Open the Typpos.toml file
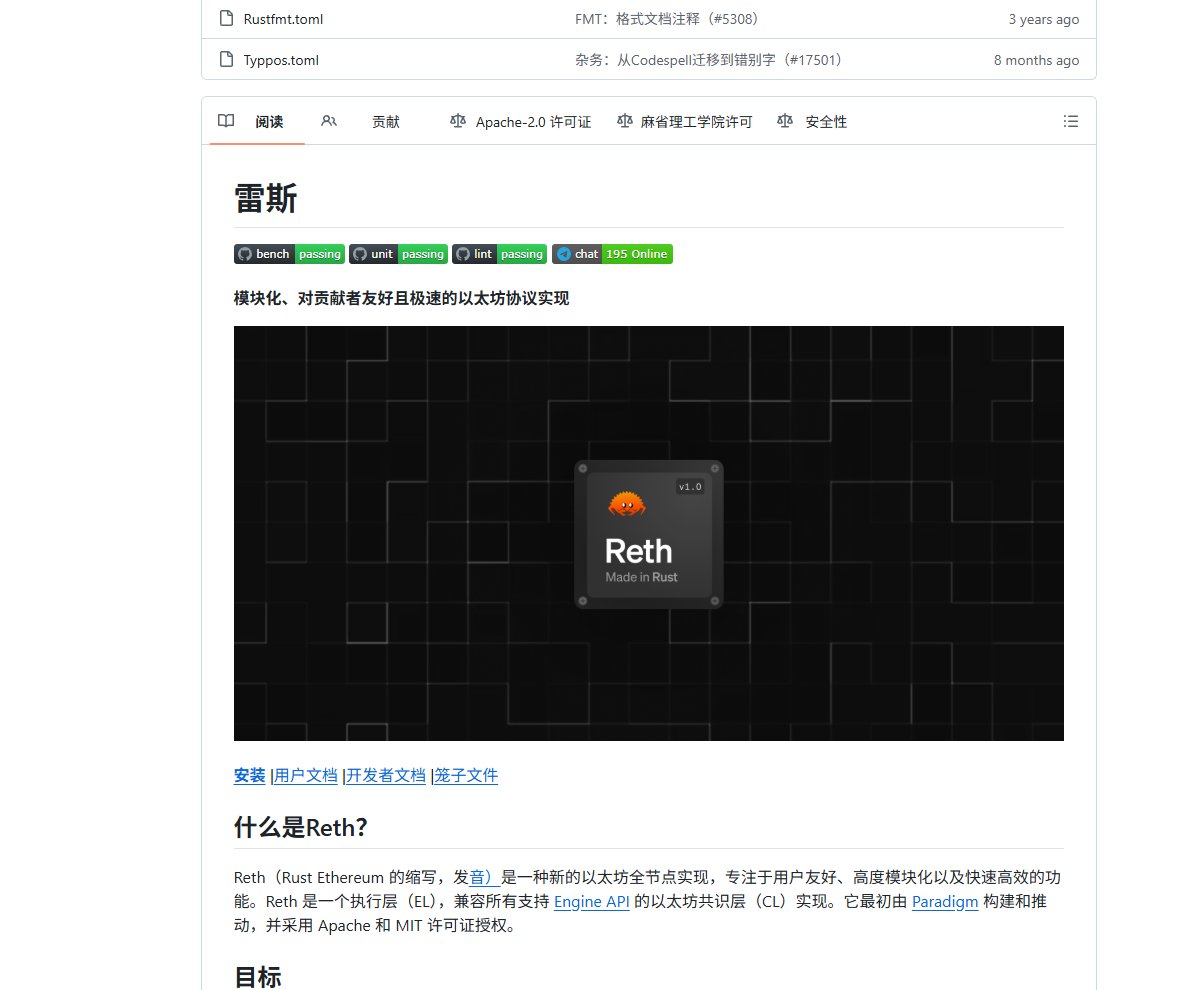This screenshot has height=990, width=1177. (x=281, y=60)
